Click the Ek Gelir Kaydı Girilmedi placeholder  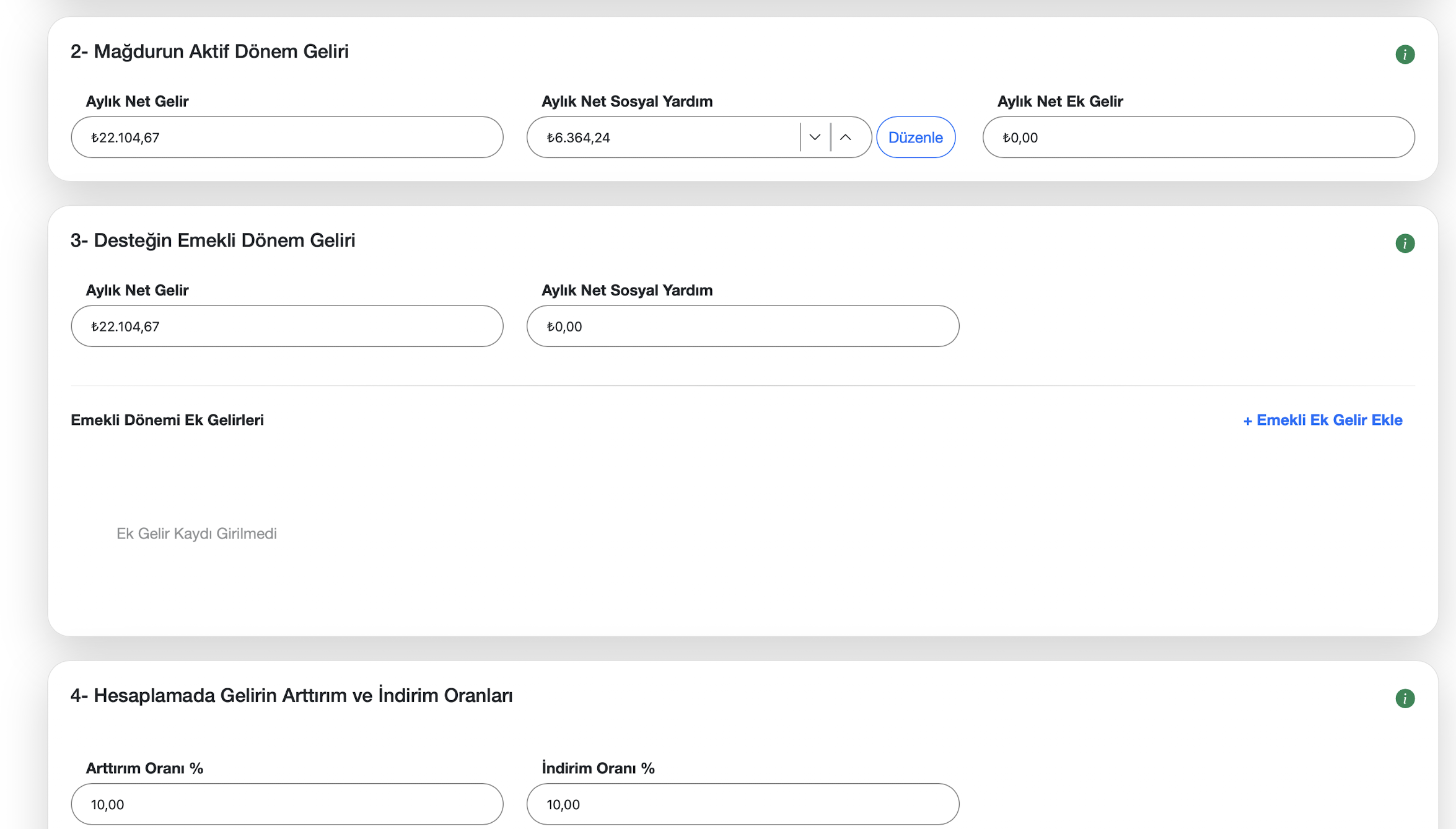196,533
